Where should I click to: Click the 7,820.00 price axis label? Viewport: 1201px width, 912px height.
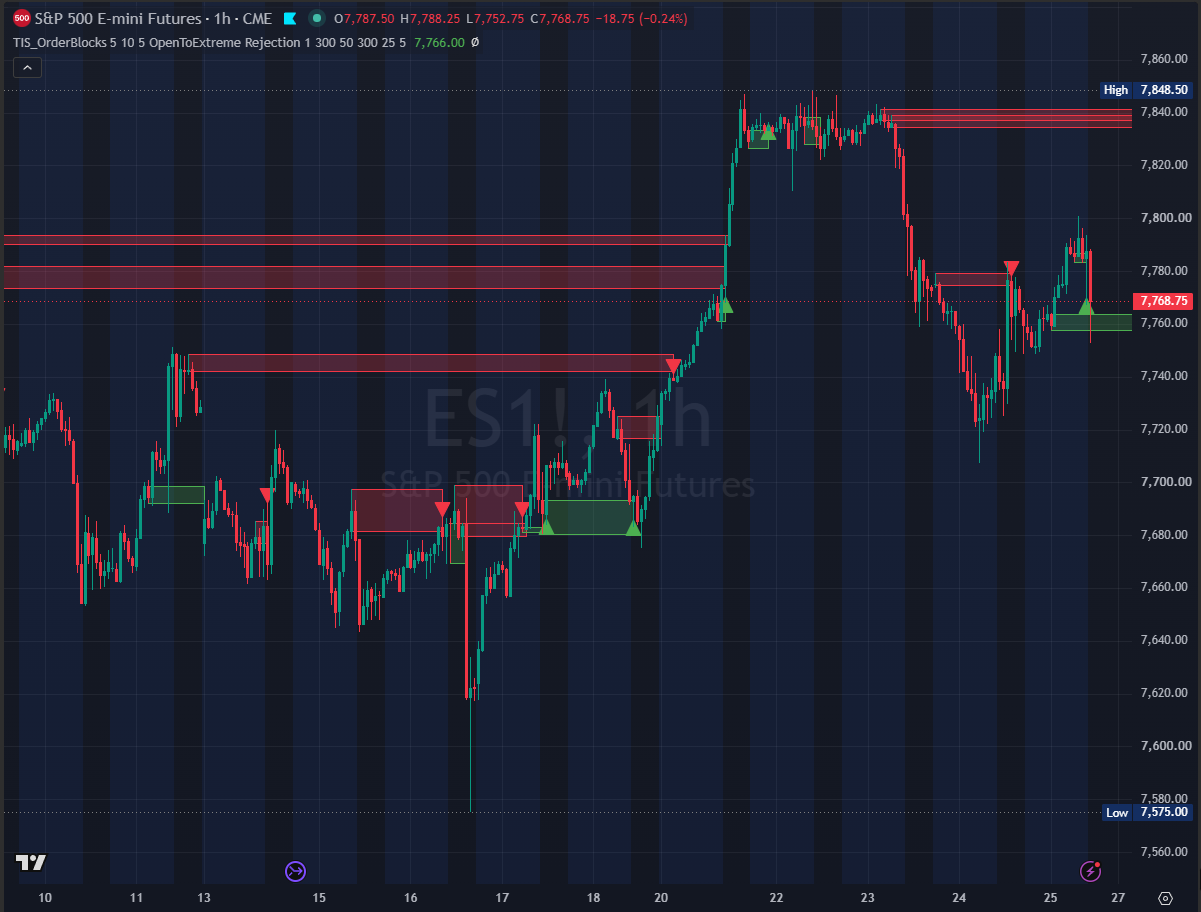coord(1165,165)
